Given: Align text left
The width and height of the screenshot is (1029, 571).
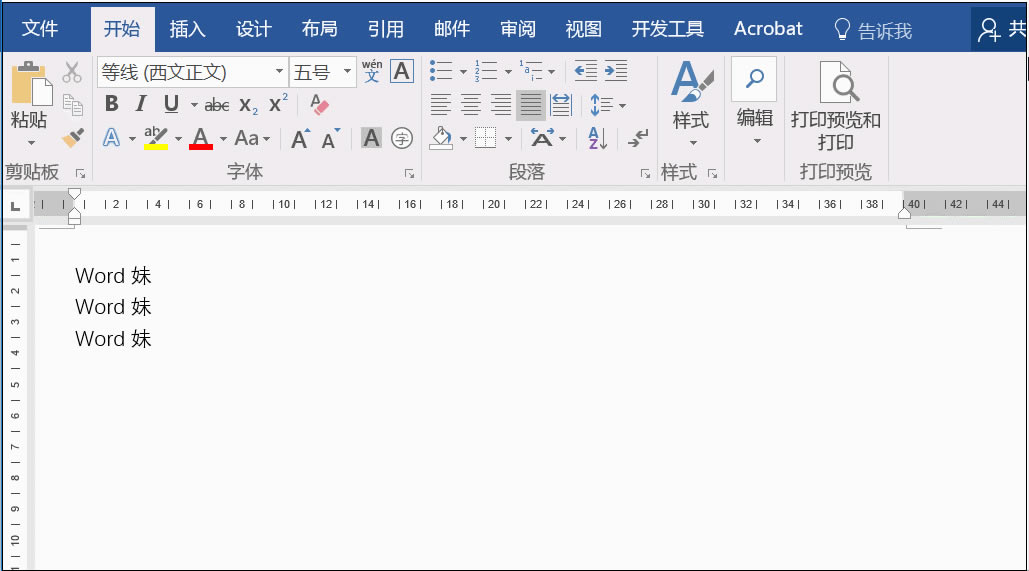Looking at the screenshot, I should pos(440,105).
